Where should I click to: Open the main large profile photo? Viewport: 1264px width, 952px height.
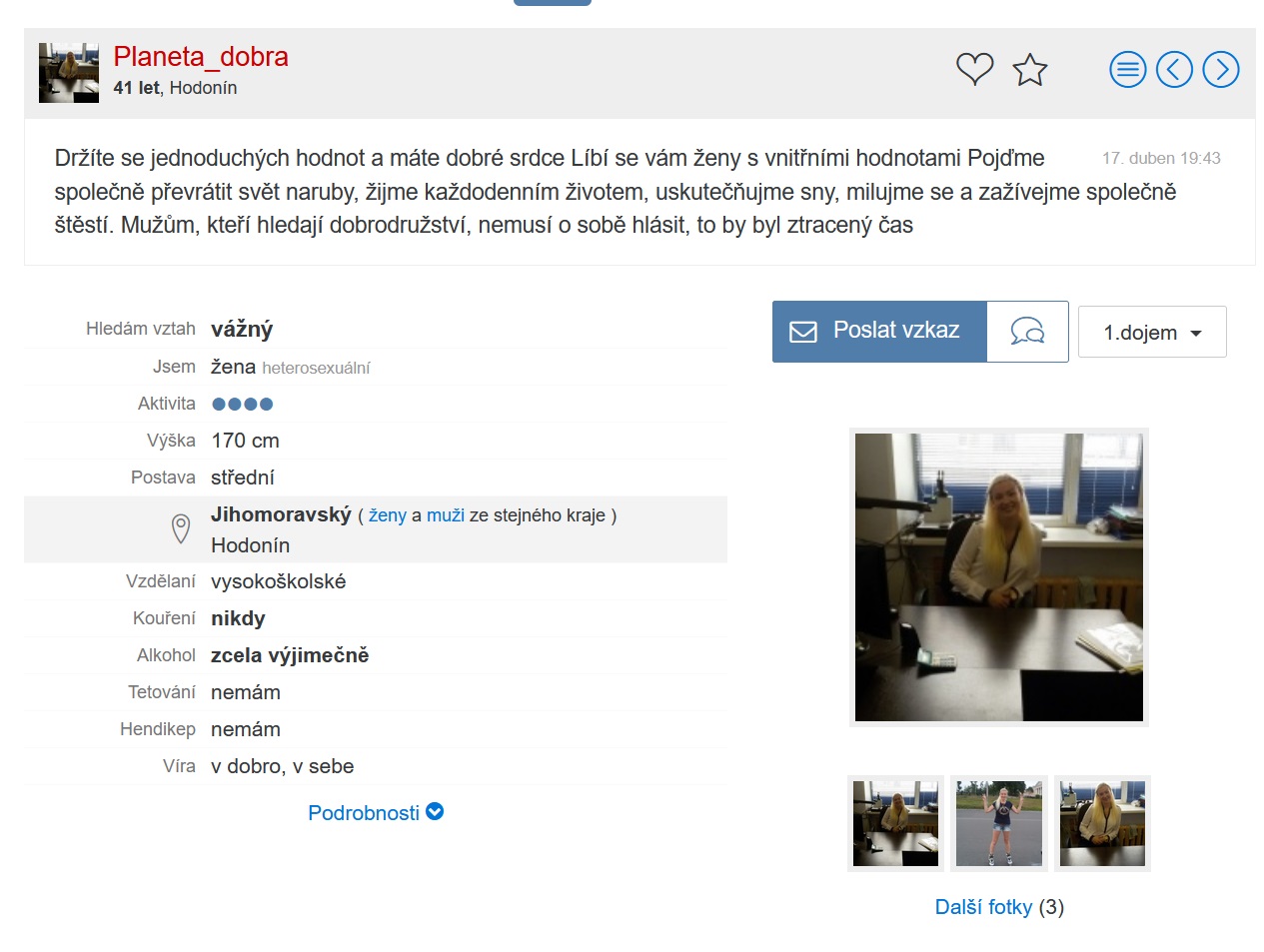999,577
